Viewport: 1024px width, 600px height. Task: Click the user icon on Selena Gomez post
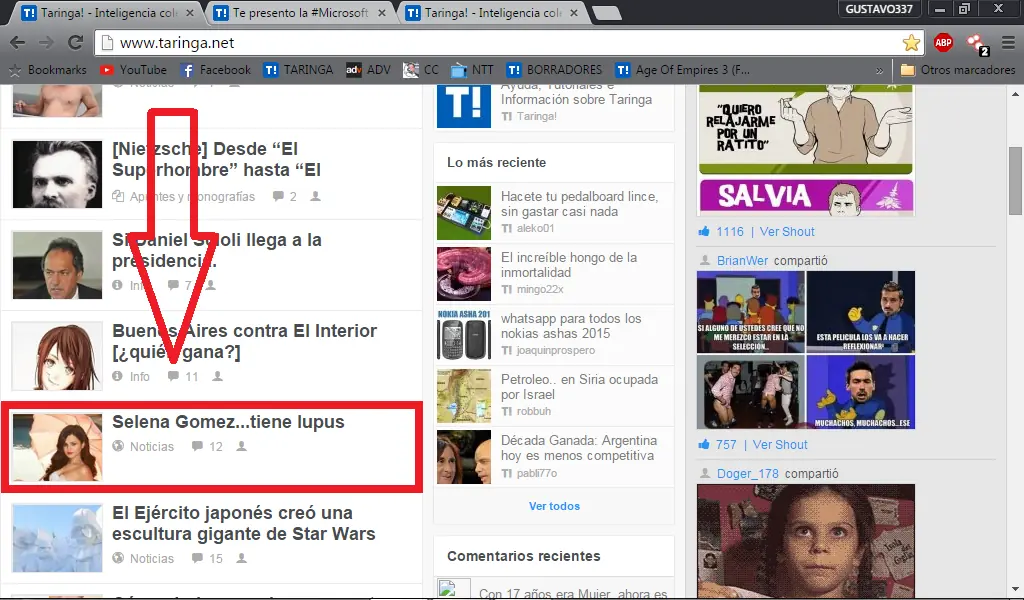click(242, 446)
